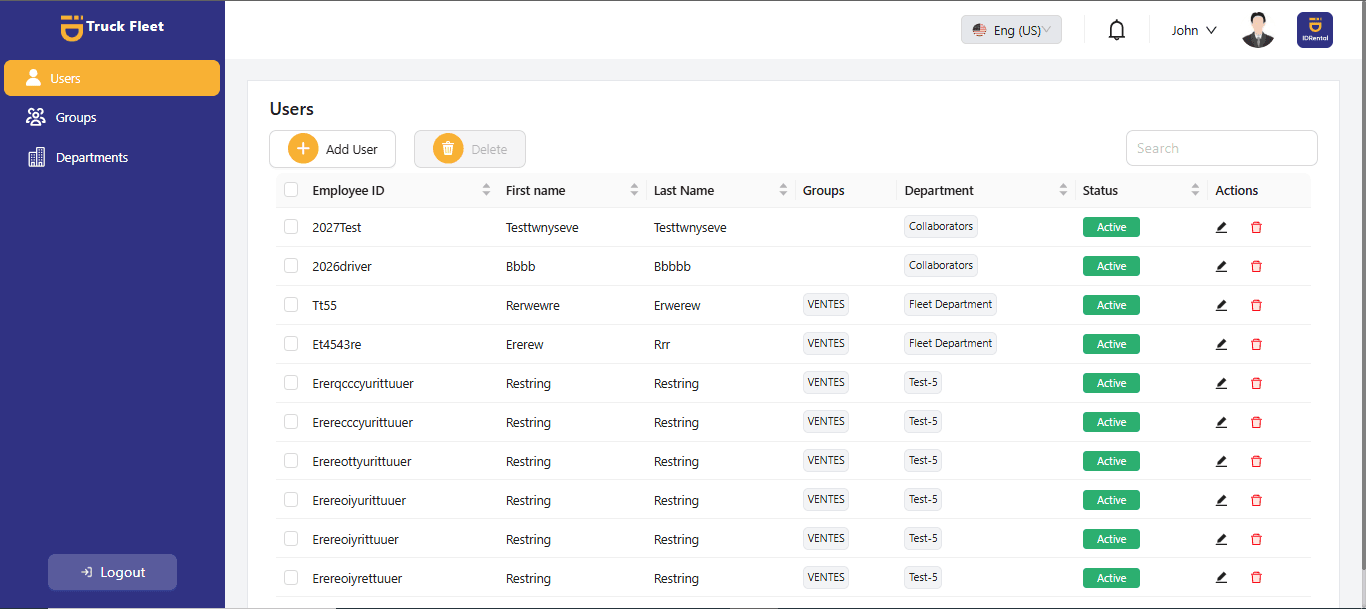1366x609 pixels.
Task: Select the Ererecccyurittuuer checkbox
Action: point(291,422)
